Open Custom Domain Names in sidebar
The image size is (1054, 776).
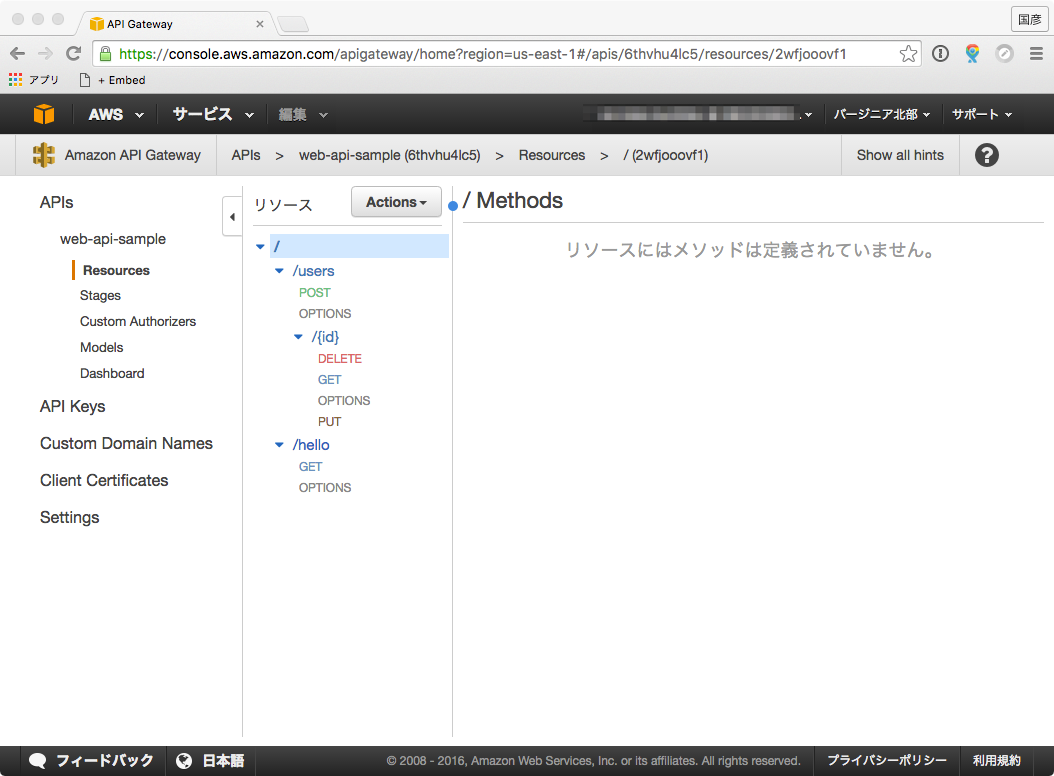click(x=126, y=444)
